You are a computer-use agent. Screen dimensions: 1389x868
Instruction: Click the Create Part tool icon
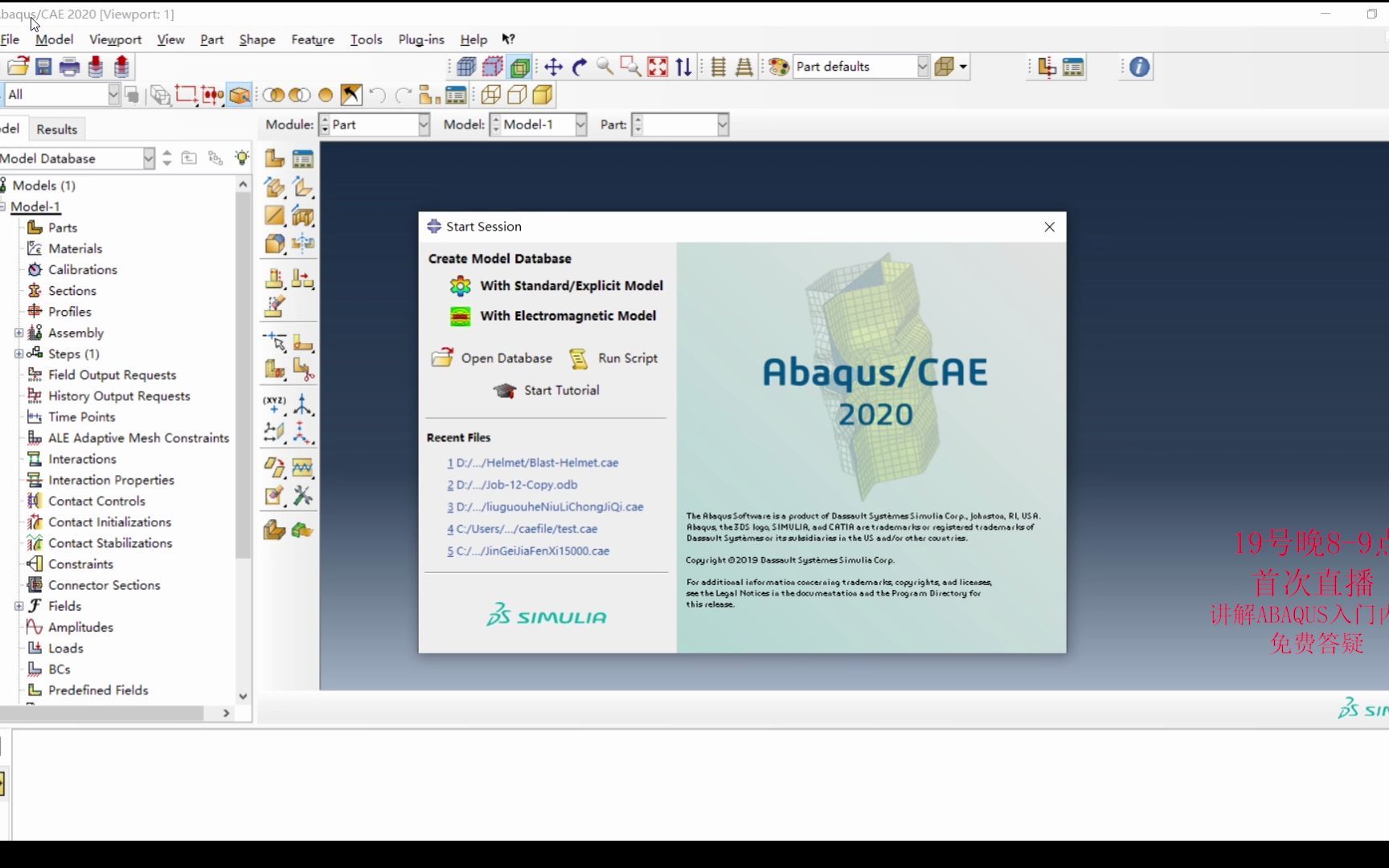coord(275,159)
